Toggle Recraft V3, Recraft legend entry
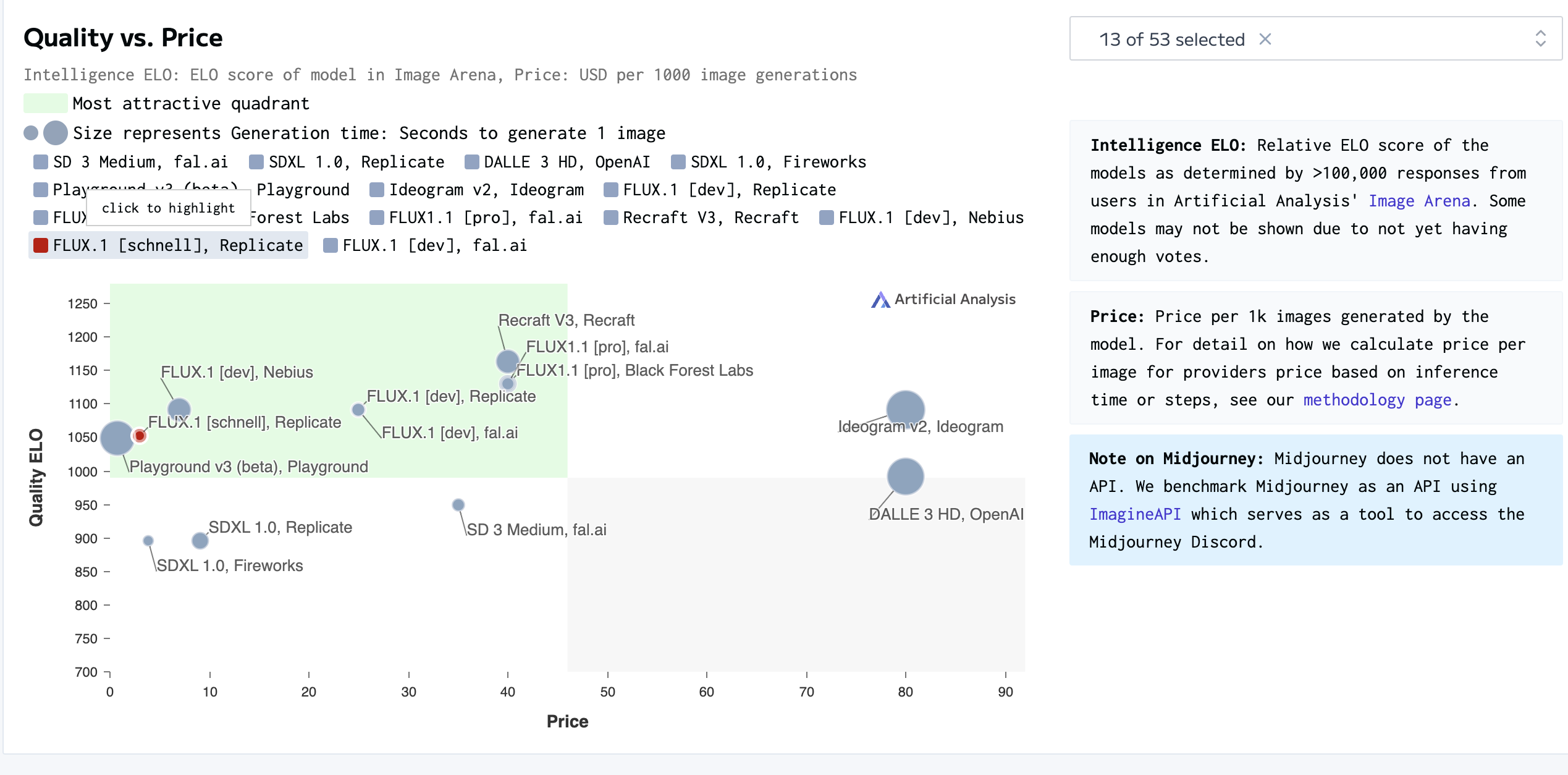1568x775 pixels. coord(701,218)
